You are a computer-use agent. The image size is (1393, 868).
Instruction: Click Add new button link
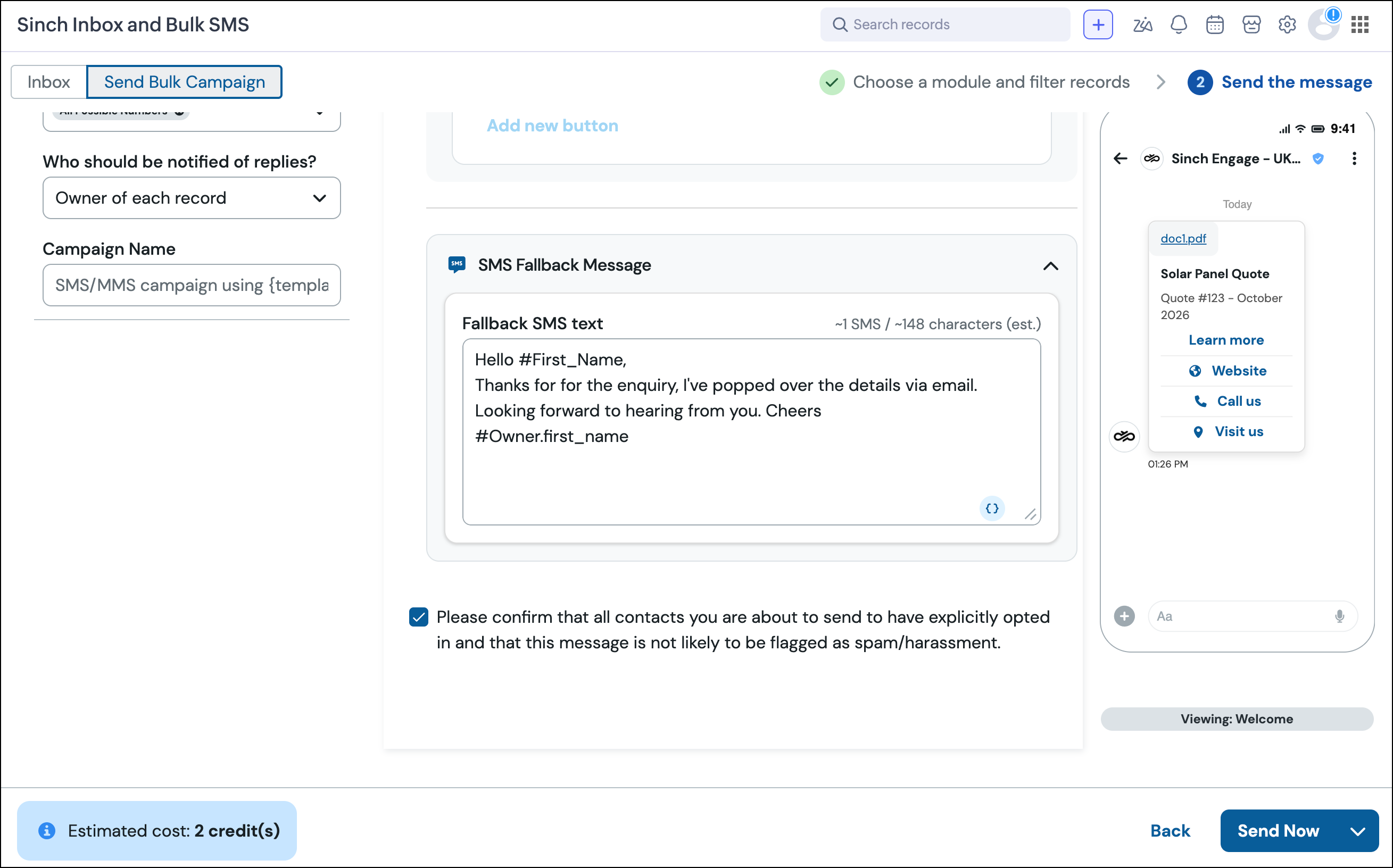click(x=552, y=125)
